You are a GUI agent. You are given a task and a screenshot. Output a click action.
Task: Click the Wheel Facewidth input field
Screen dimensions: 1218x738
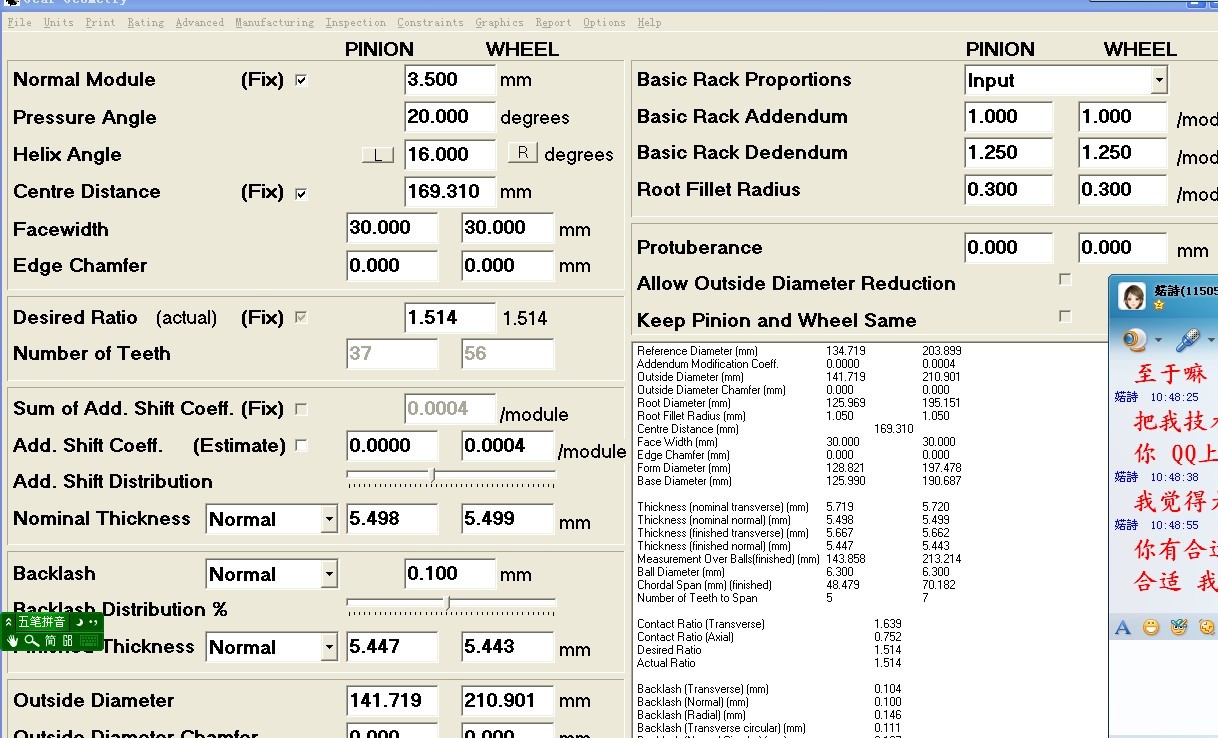pyautogui.click(x=507, y=228)
